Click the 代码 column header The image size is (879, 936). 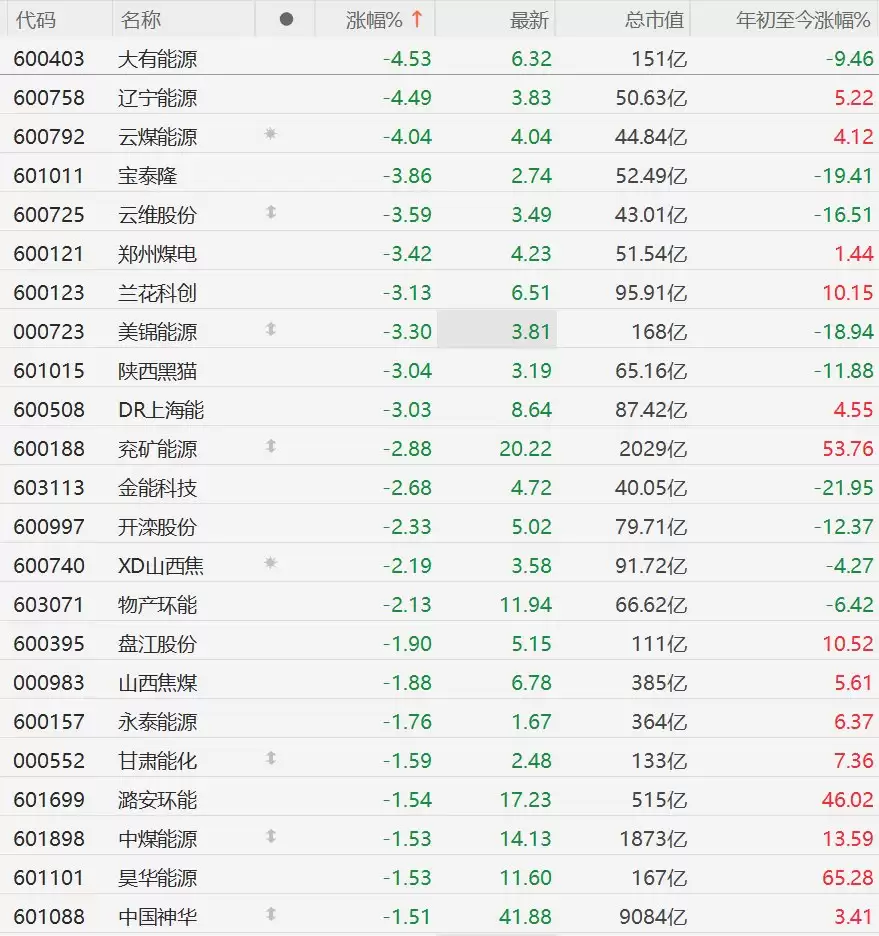pyautogui.click(x=35, y=20)
